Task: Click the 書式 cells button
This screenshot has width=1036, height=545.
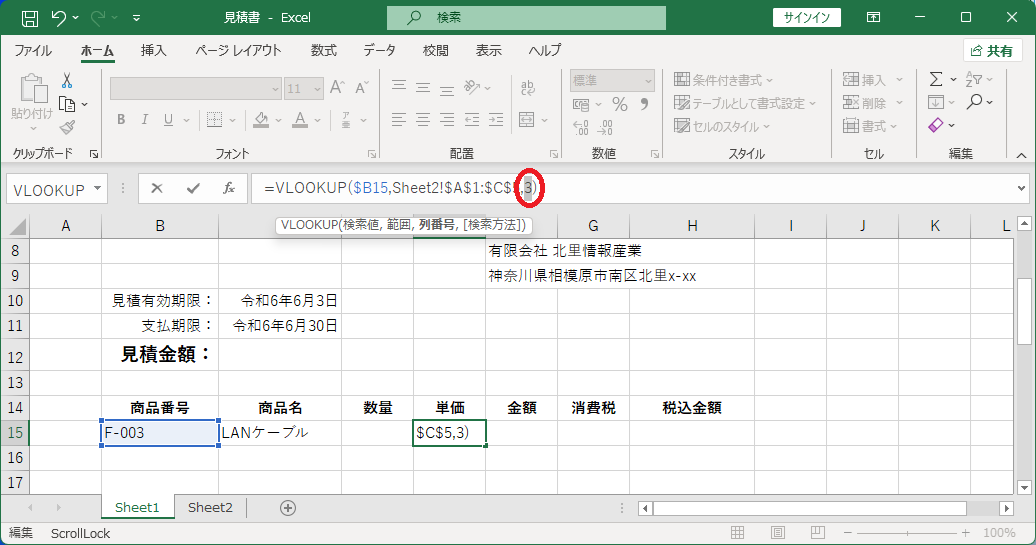Action: click(870, 126)
